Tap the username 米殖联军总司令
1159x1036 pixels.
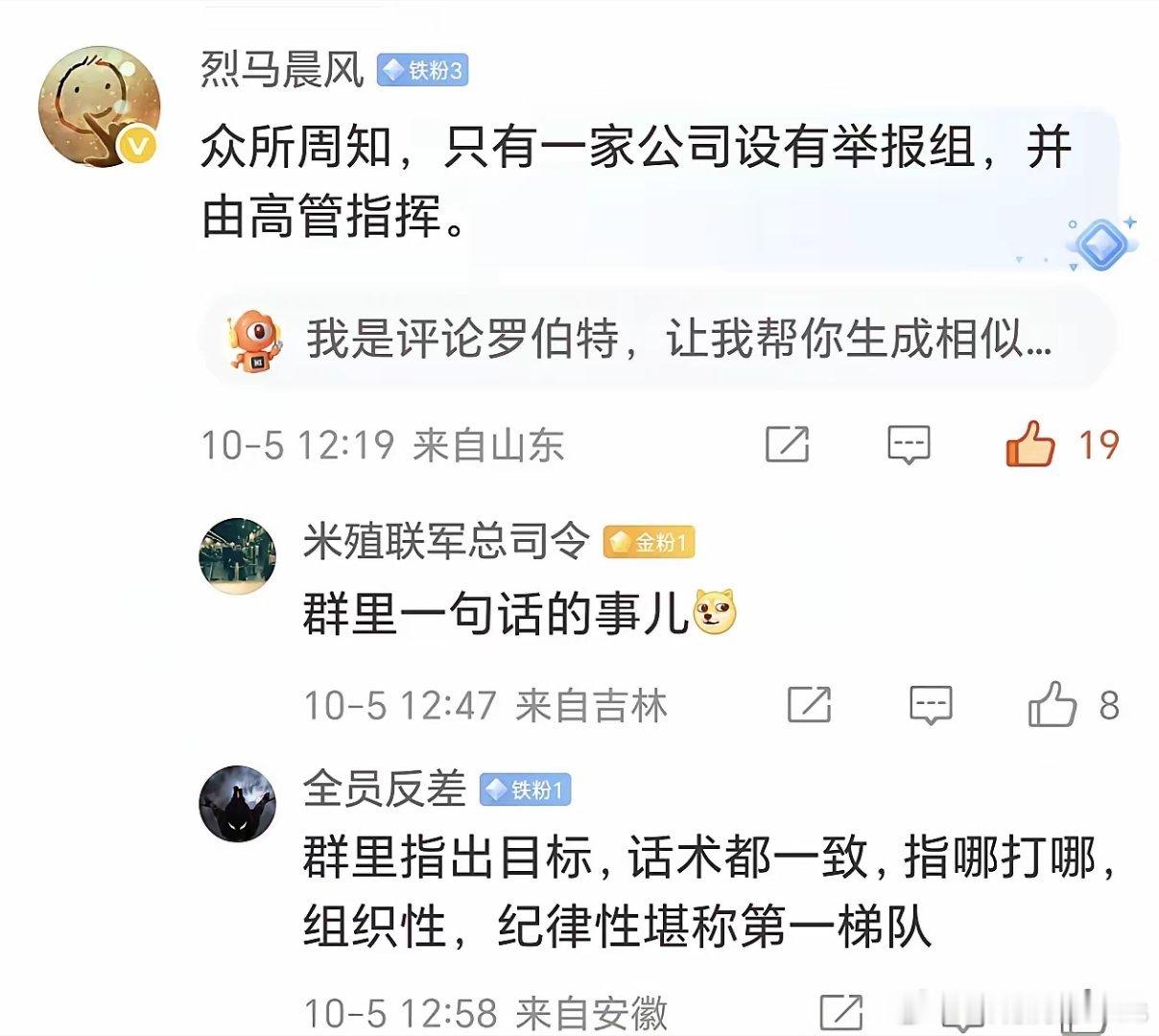coord(446,542)
